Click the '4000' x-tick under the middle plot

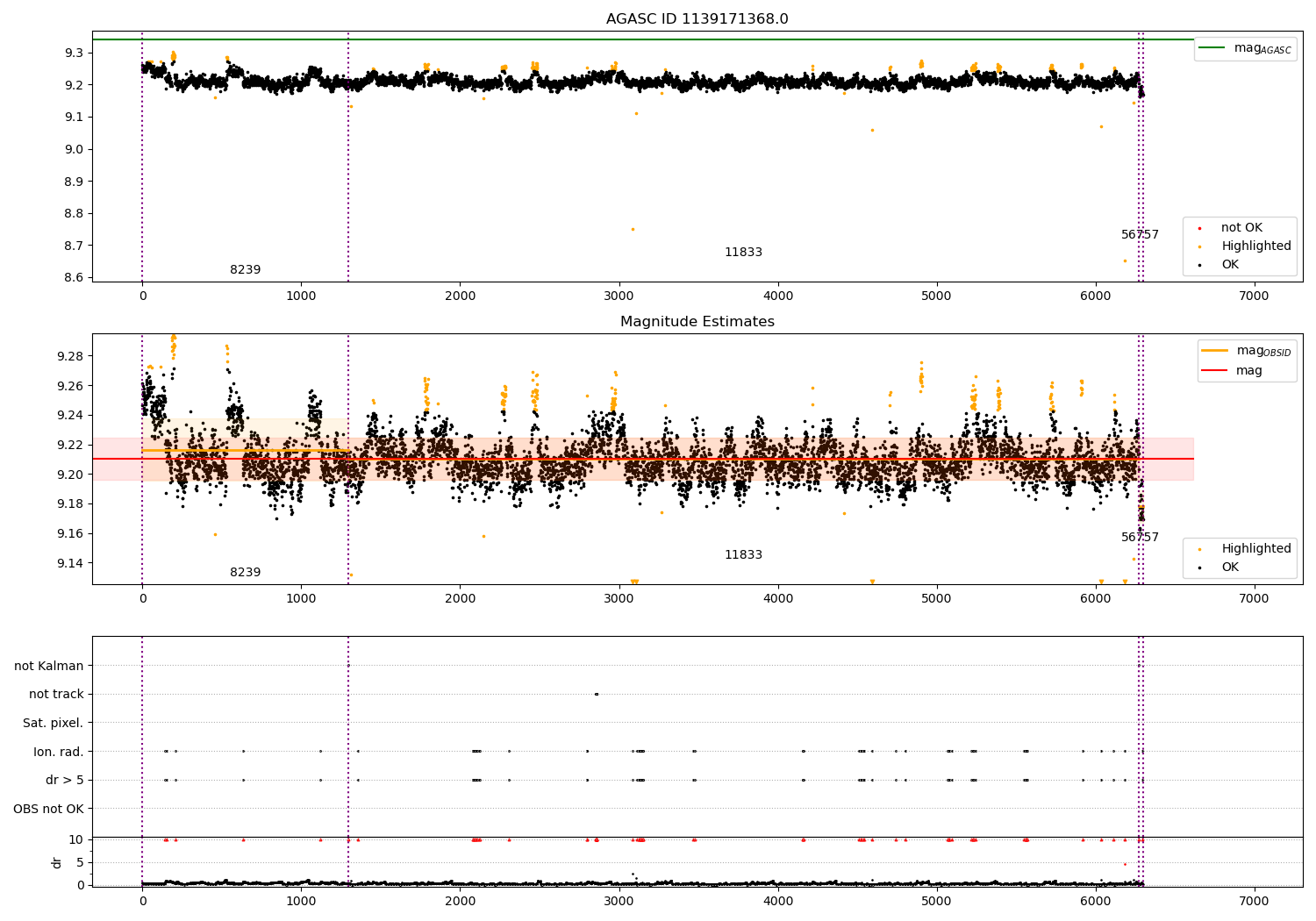777,598
